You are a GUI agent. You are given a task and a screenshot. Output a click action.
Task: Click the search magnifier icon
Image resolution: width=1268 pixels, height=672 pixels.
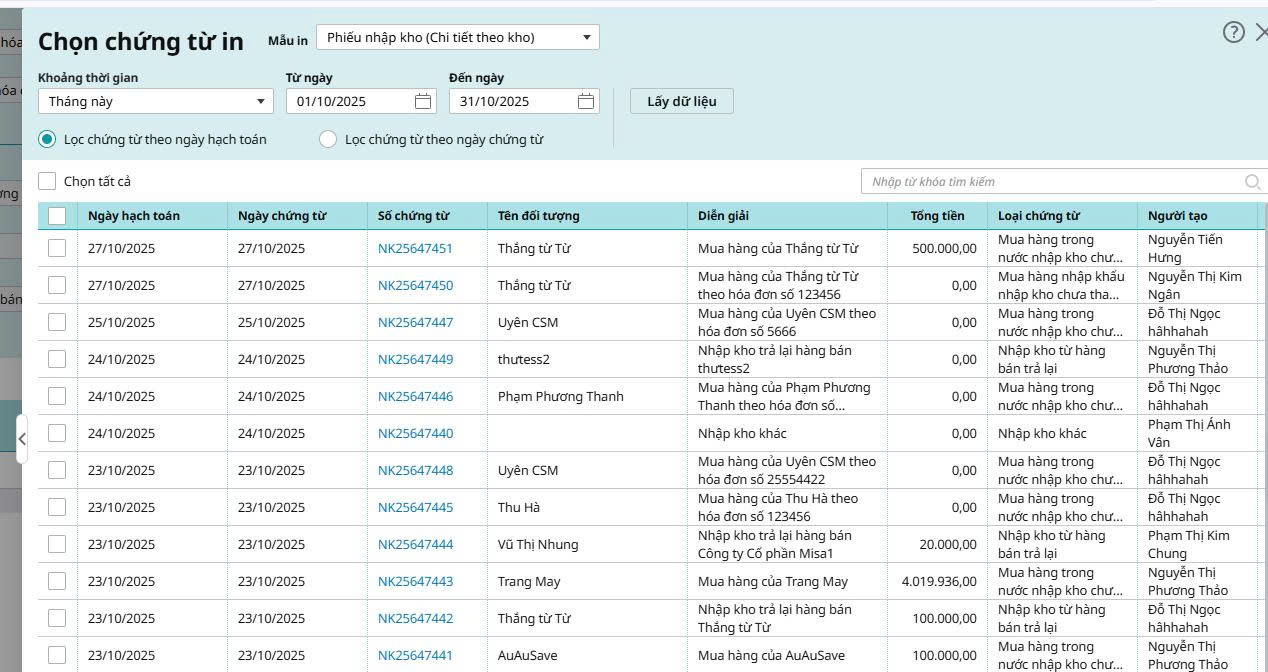pyautogui.click(x=1252, y=182)
